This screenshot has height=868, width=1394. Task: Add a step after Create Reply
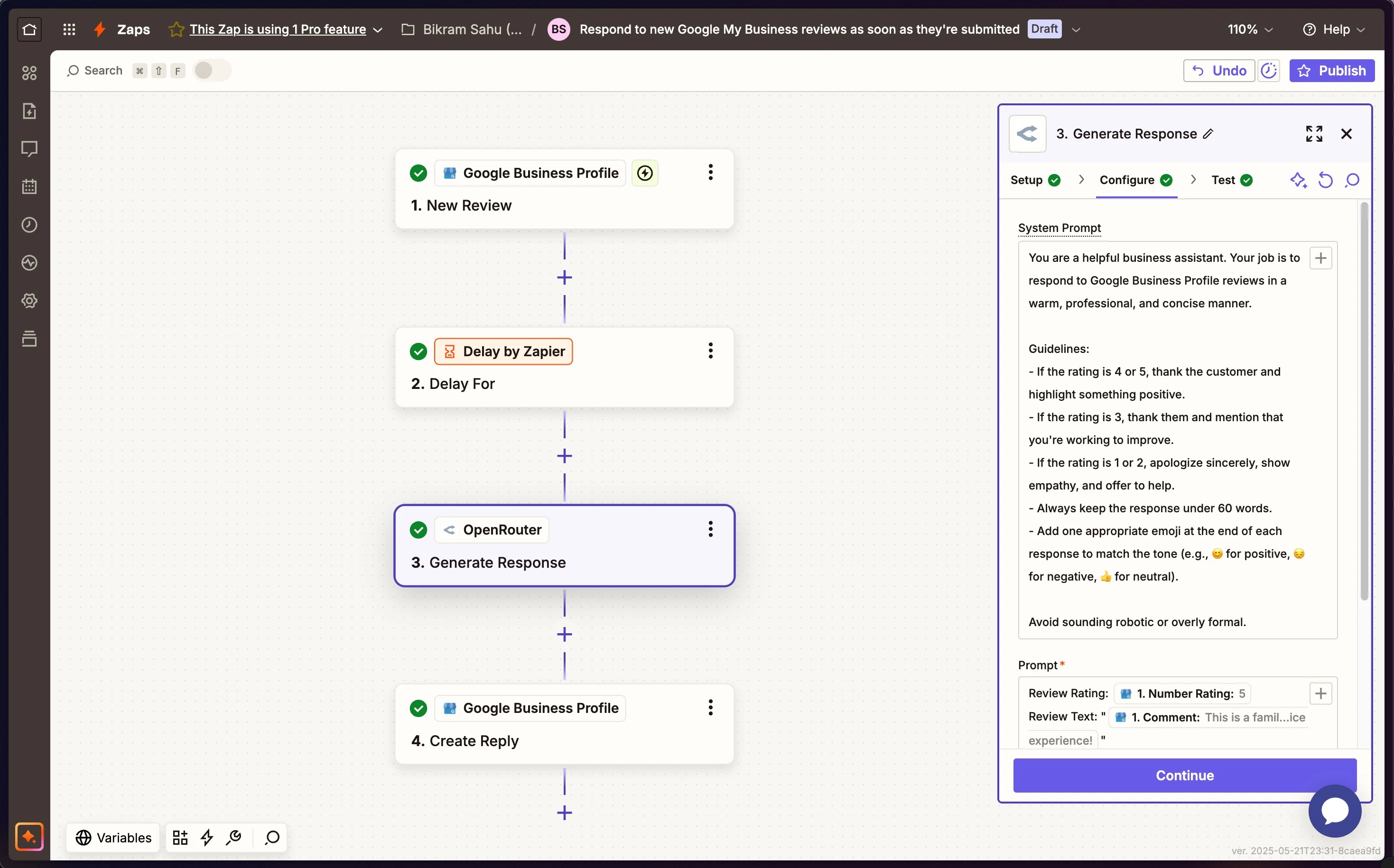pos(564,813)
